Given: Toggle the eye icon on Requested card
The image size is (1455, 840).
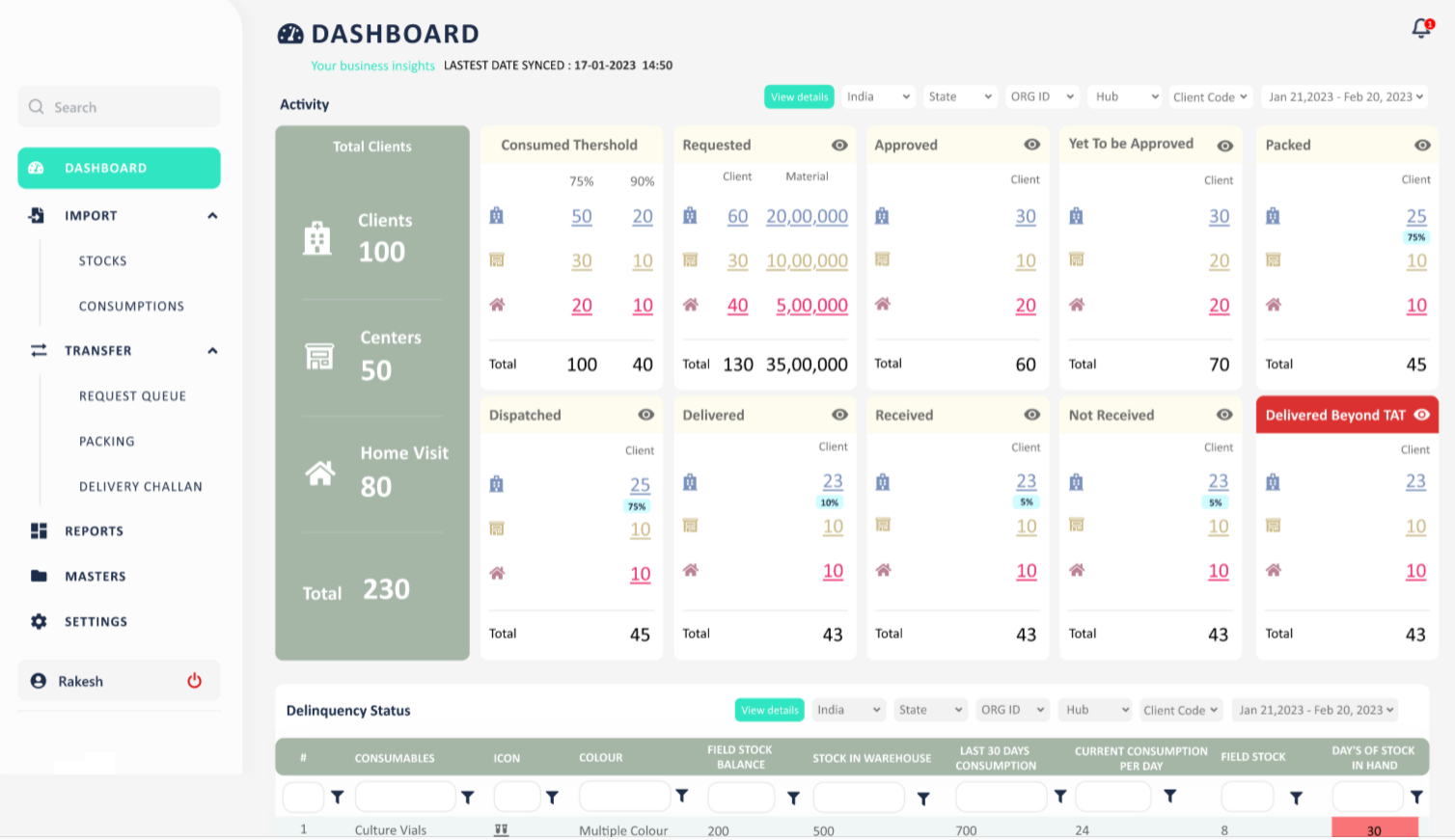Looking at the screenshot, I should [839, 145].
